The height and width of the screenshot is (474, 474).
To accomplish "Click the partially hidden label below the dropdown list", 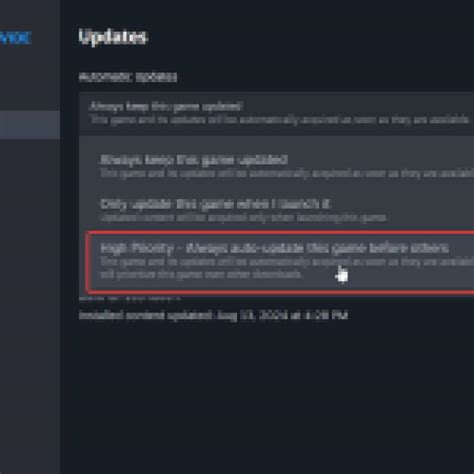I will [x=129, y=298].
